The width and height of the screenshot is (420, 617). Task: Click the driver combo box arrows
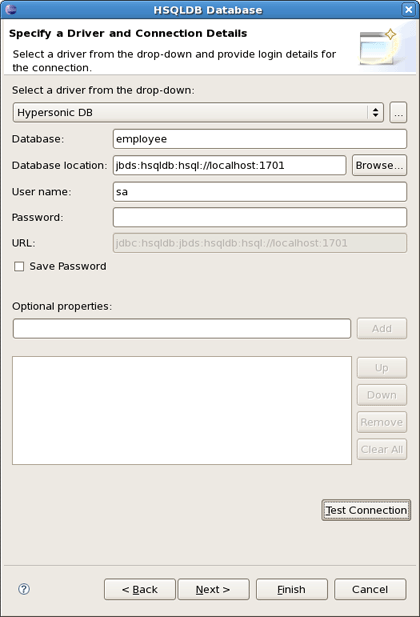coord(375,113)
